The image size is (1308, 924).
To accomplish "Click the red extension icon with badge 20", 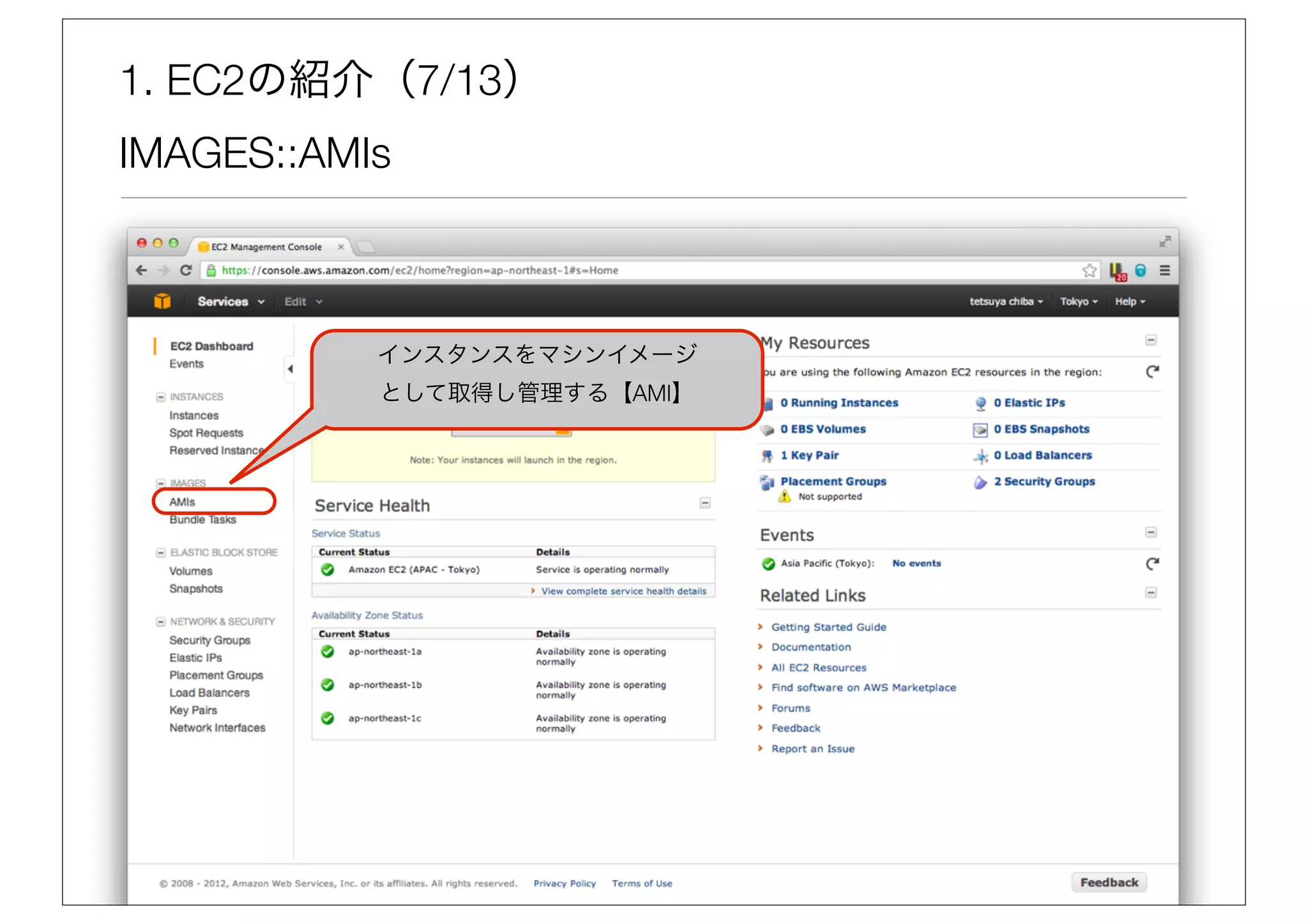I will point(1118,271).
